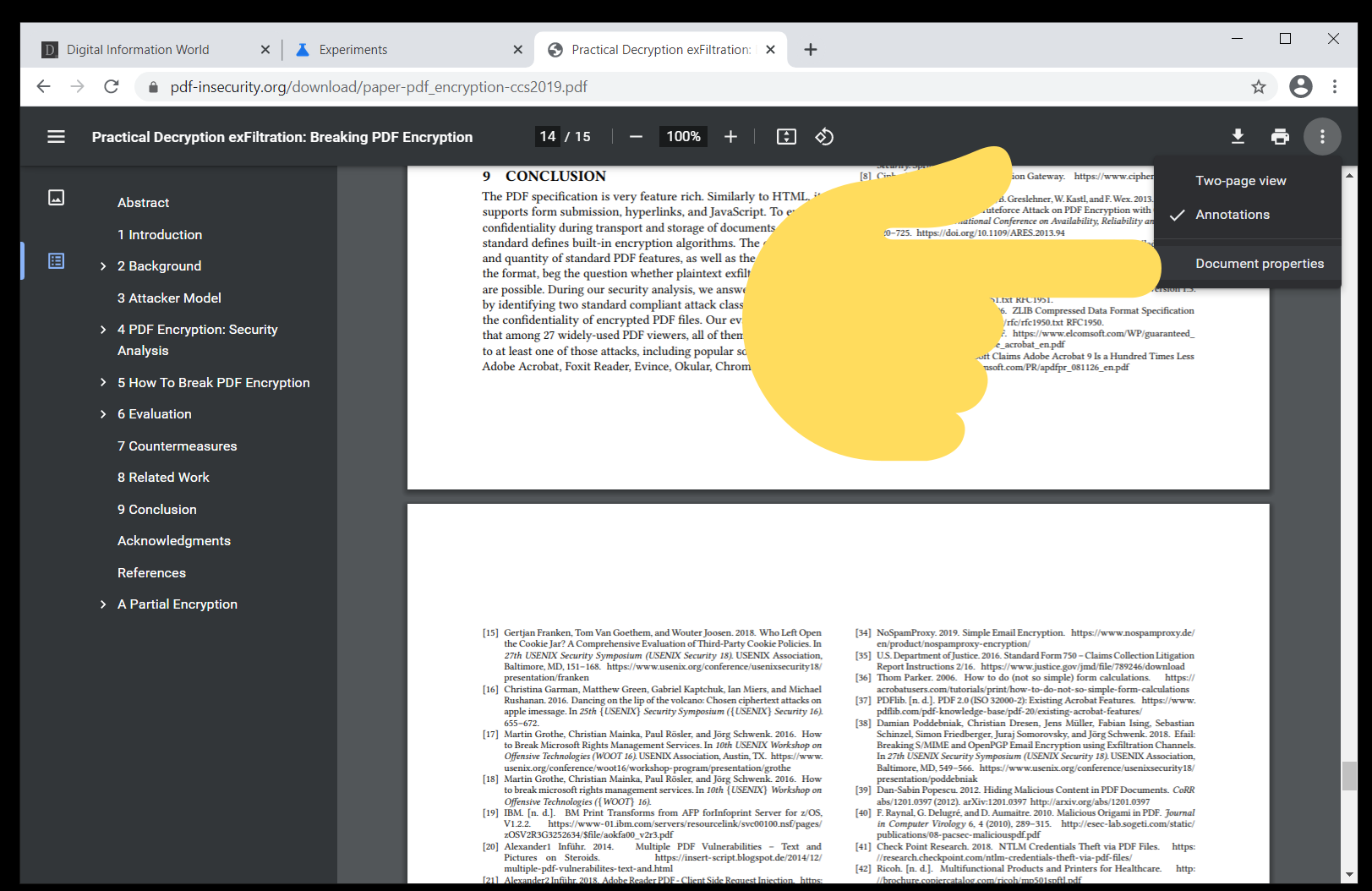Jump to References via the outline
Image resolution: width=1372 pixels, height=891 pixels.
coord(151,572)
